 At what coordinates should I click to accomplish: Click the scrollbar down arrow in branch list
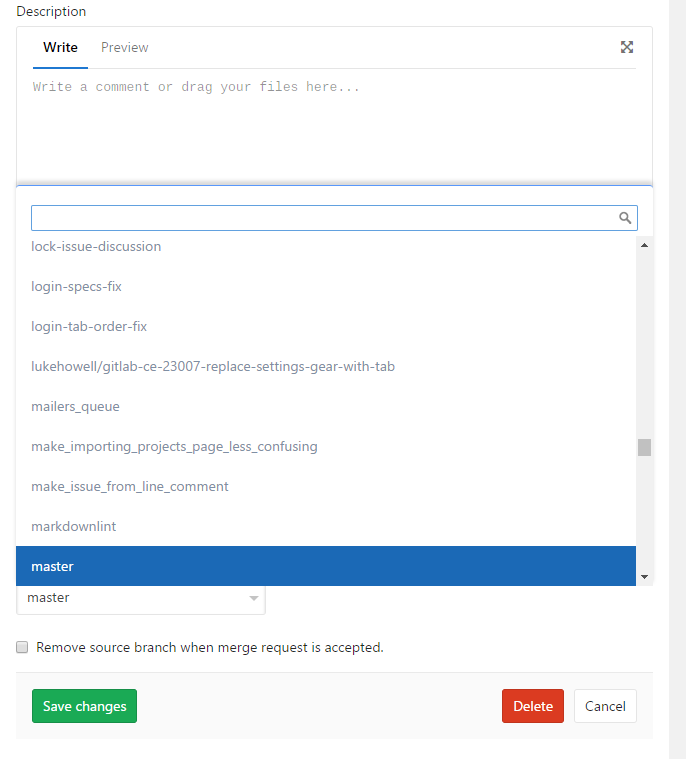tap(644, 577)
